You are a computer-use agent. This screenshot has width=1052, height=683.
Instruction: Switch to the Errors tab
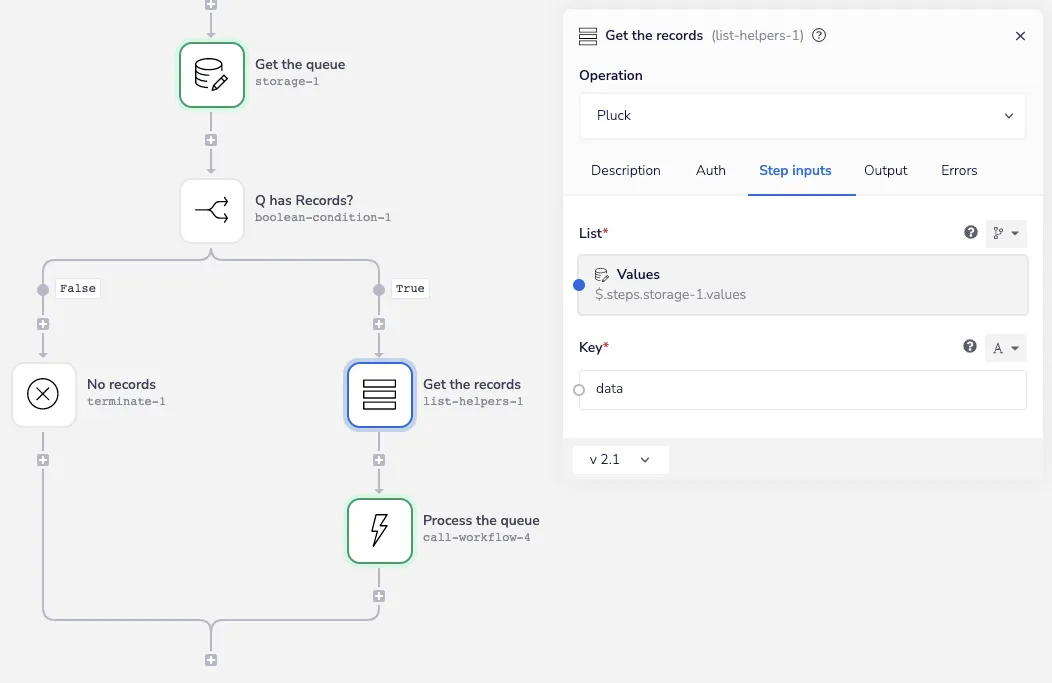pos(959,170)
